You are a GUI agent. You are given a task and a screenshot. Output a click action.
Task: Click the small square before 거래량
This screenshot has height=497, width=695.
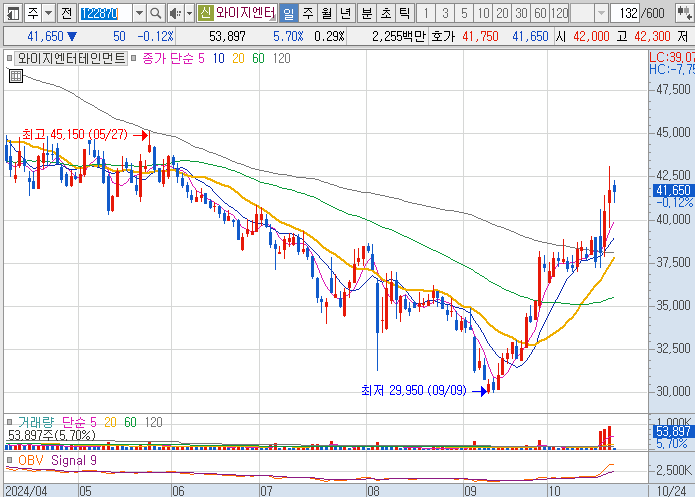click(9, 422)
